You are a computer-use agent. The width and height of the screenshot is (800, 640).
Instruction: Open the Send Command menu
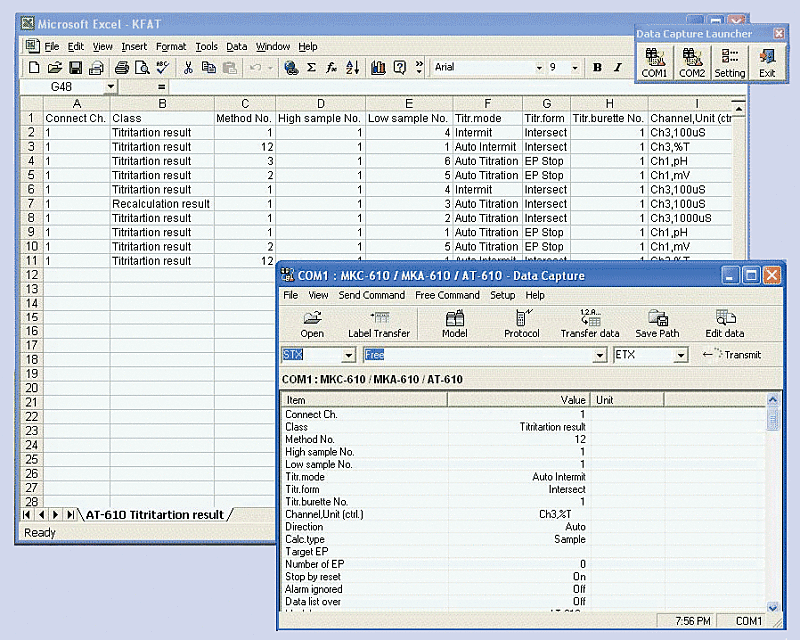coord(371,295)
